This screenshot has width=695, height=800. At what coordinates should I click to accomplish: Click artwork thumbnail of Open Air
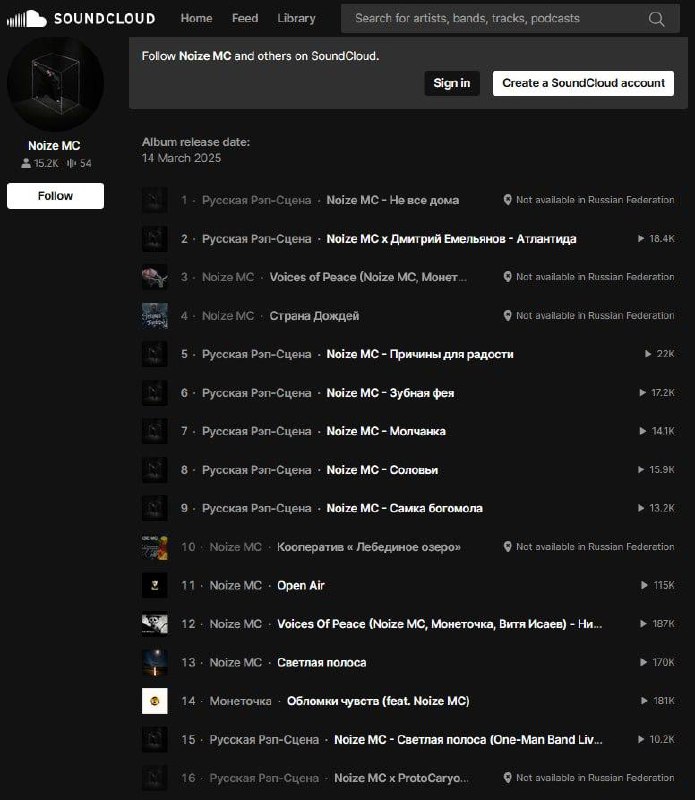point(155,585)
